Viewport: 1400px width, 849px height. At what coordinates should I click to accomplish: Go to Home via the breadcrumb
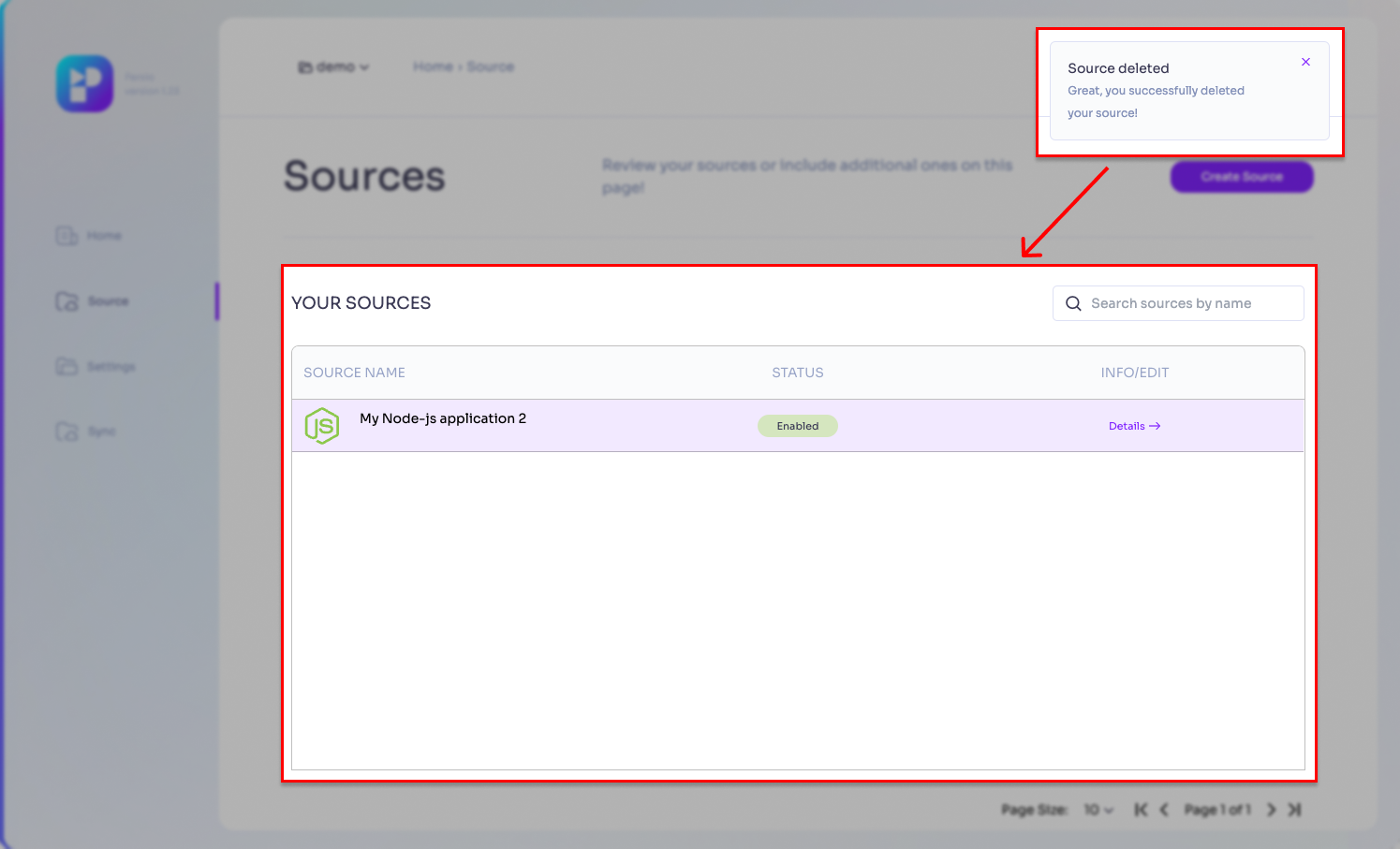tap(432, 67)
